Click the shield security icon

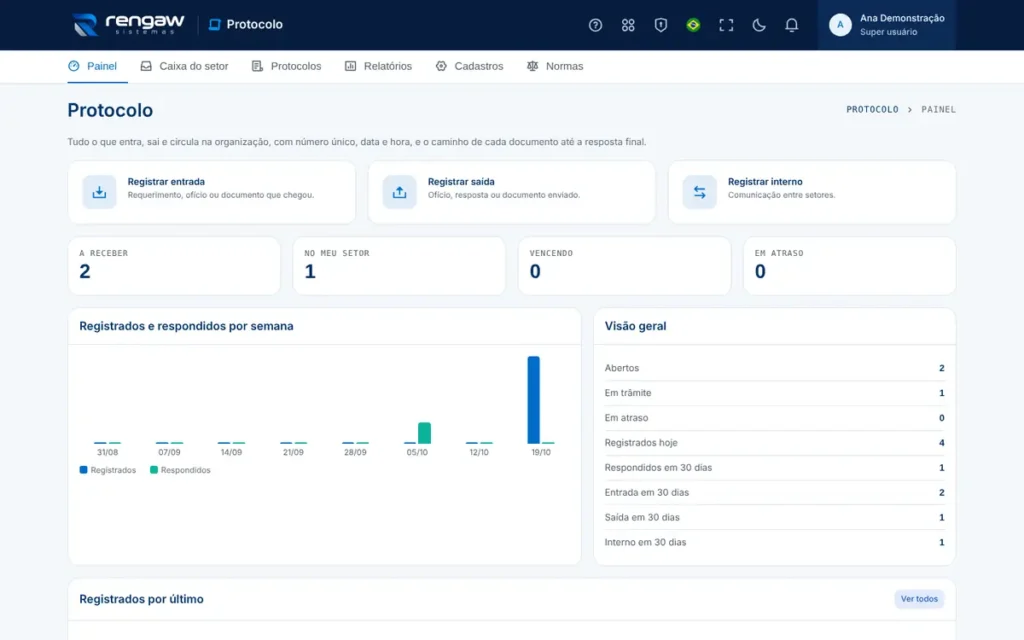661,25
